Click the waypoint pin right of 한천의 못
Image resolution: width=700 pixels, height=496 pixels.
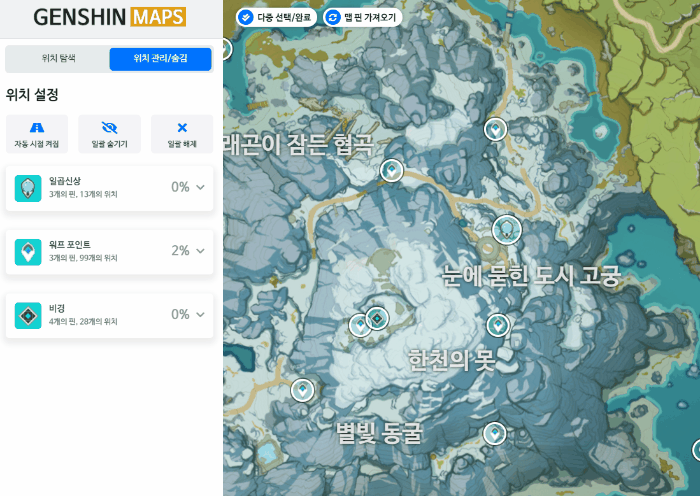pos(497,325)
